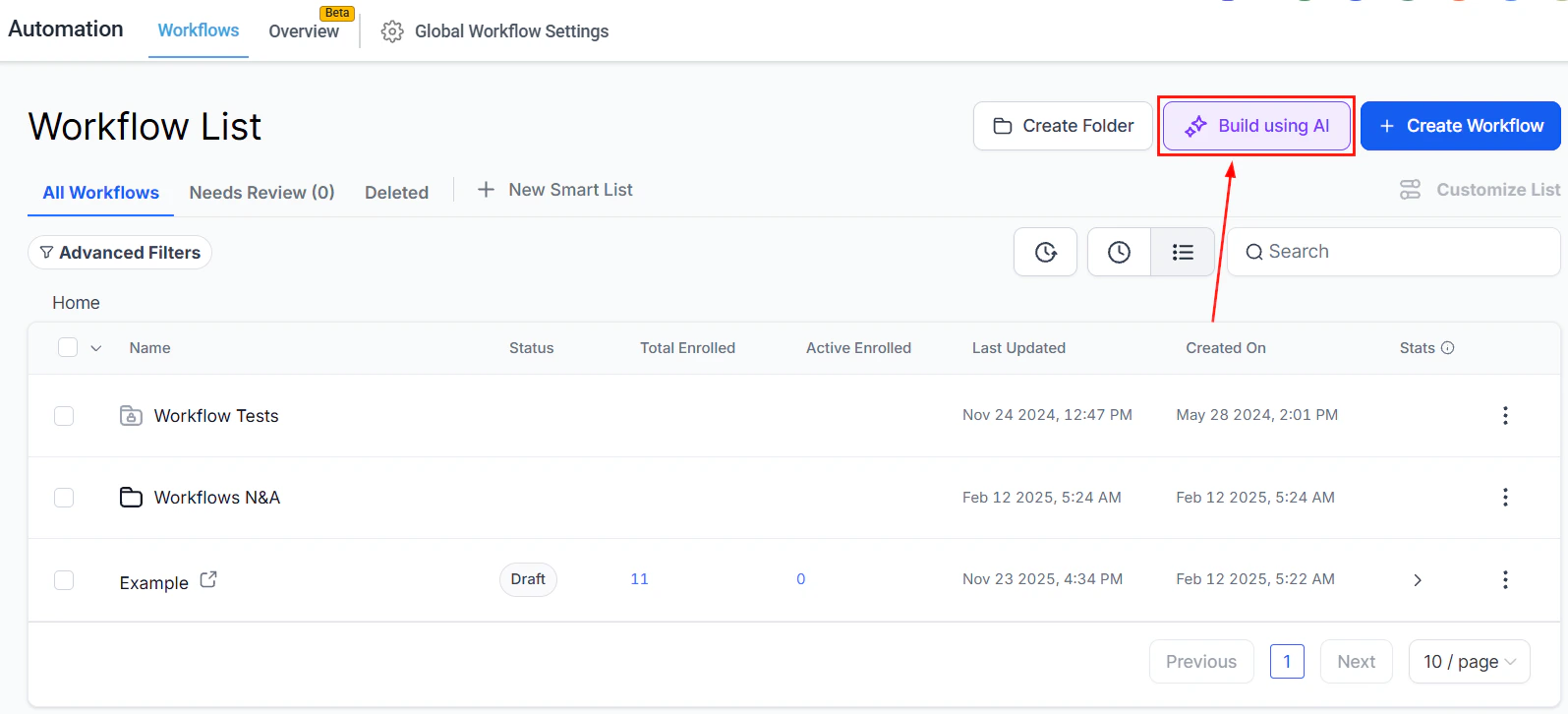Viewport: 1568px width, 714px height.
Task: Open the Workflows N&A folder
Action: click(x=217, y=498)
